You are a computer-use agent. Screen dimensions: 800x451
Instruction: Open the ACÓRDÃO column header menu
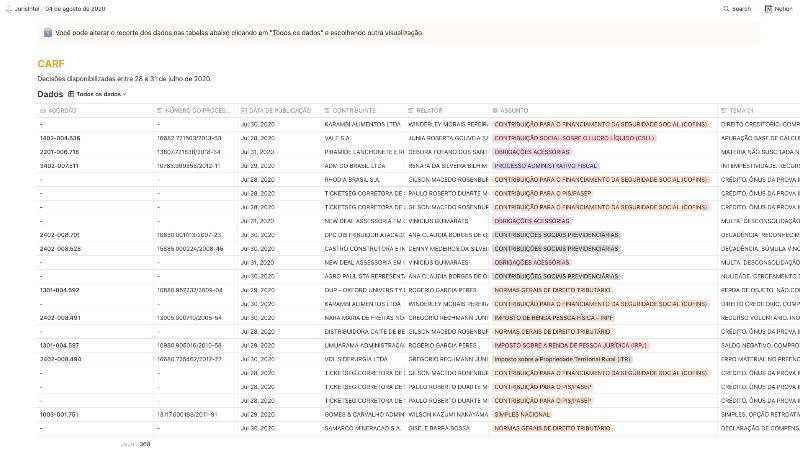[95, 110]
